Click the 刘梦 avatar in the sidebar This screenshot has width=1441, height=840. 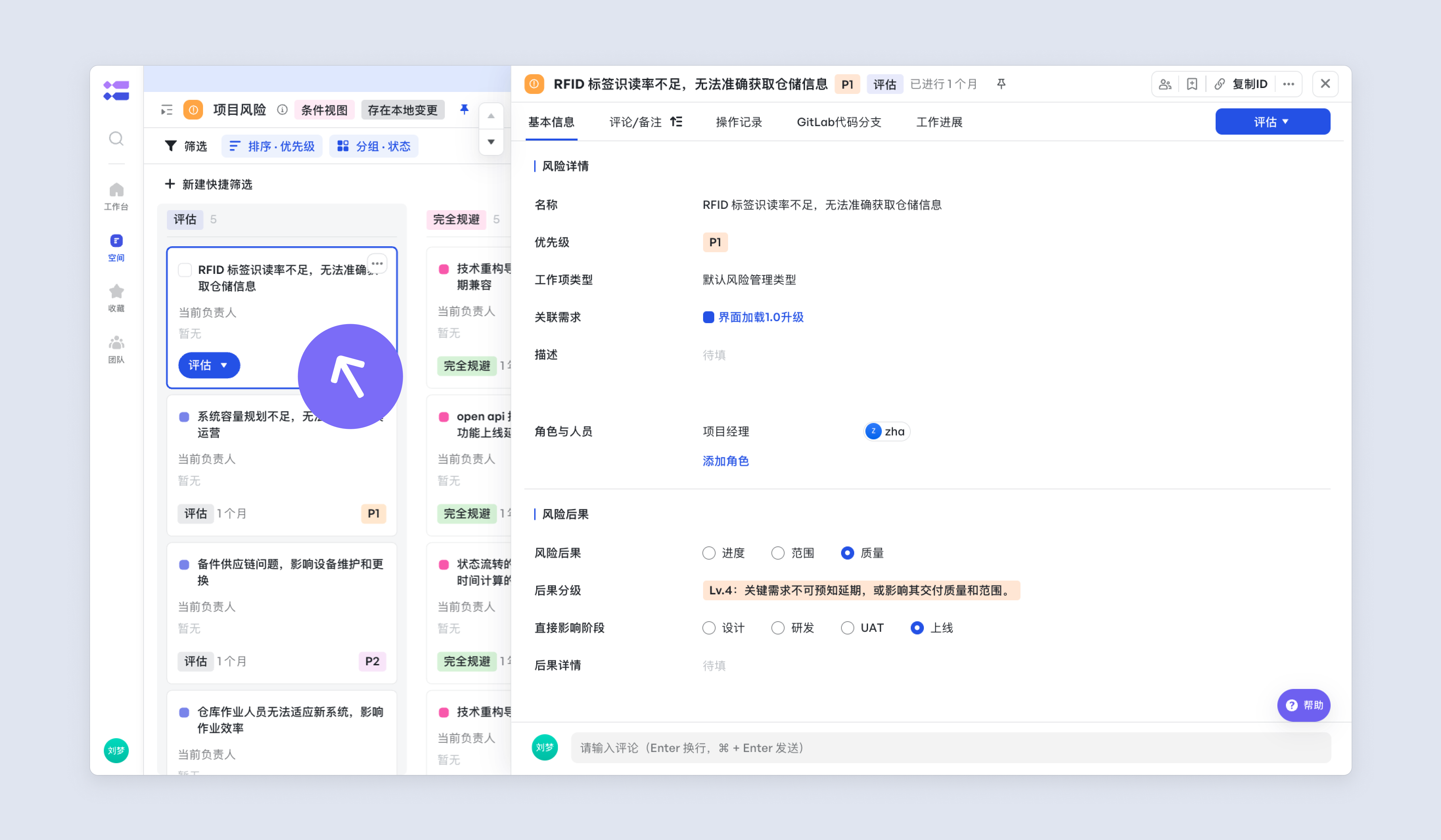coord(116,750)
